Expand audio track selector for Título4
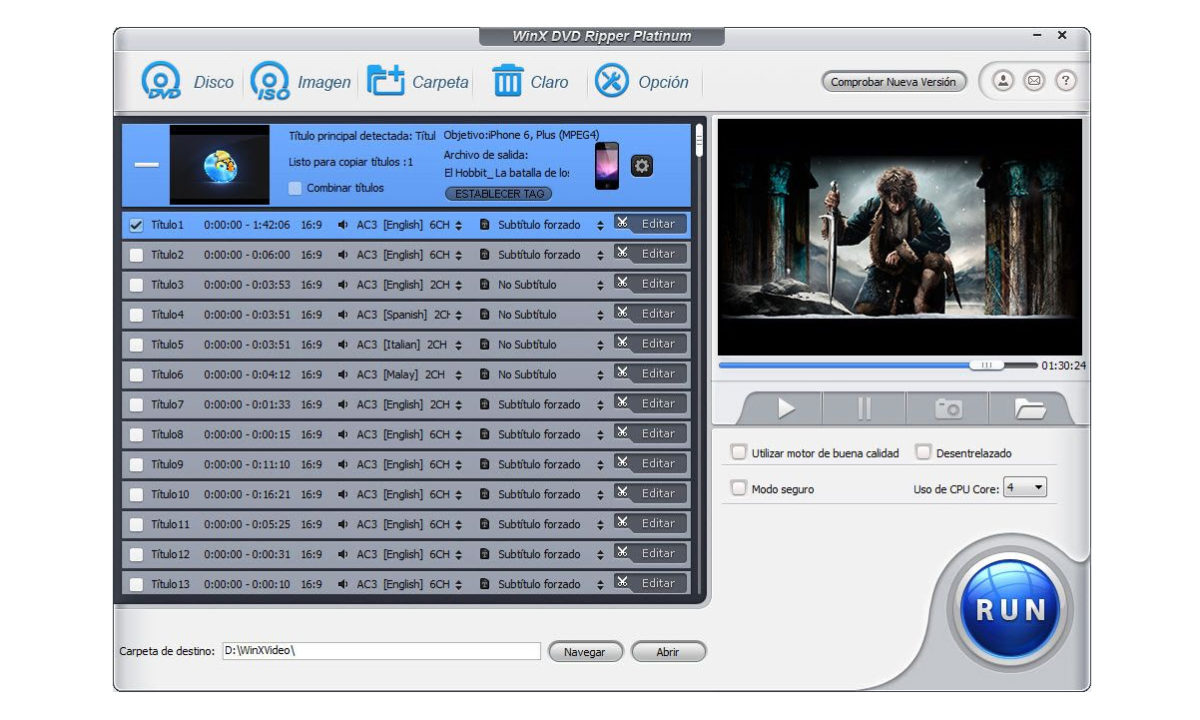The height and width of the screenshot is (720, 1200). point(458,315)
